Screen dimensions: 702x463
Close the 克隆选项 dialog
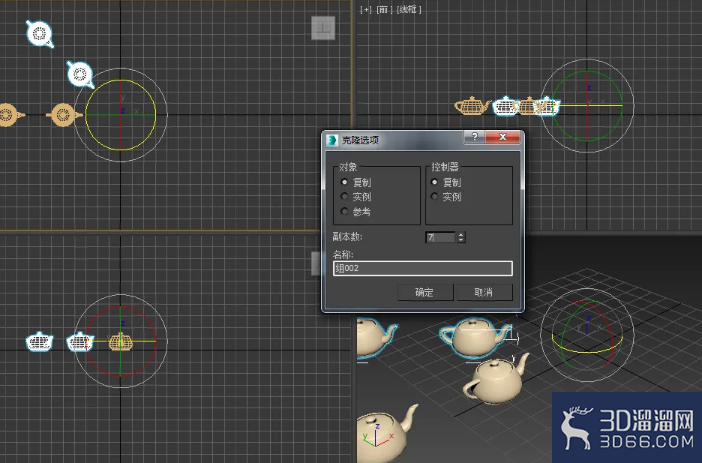(x=503, y=137)
